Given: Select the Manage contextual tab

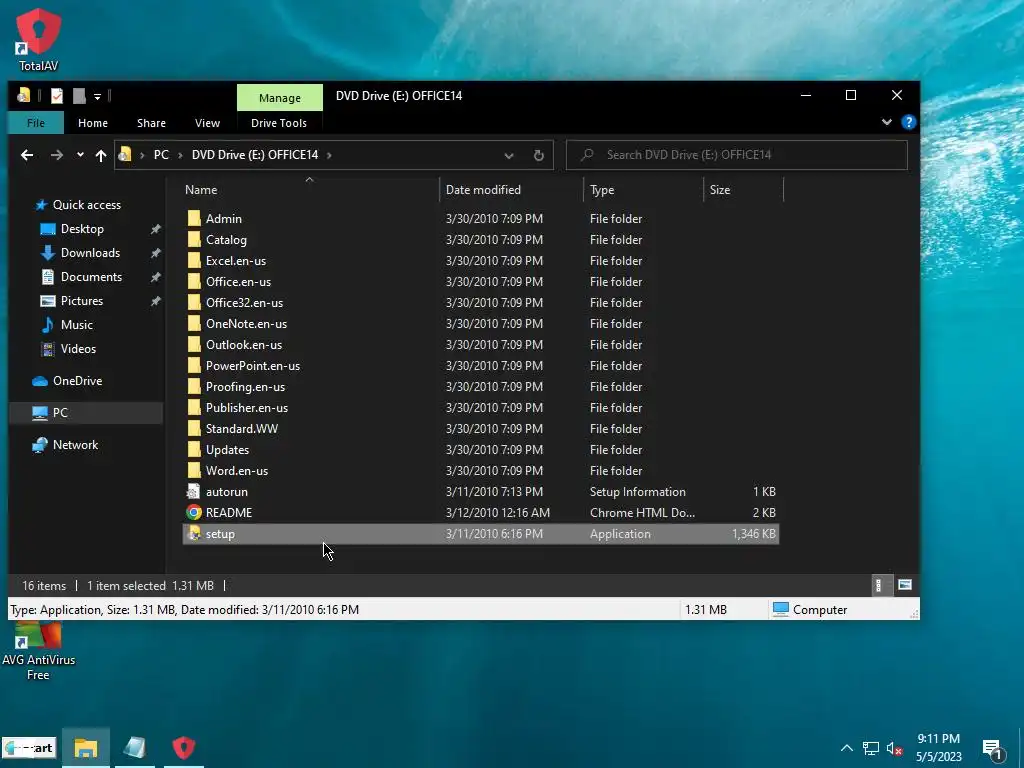Looking at the screenshot, I should pyautogui.click(x=280, y=98).
